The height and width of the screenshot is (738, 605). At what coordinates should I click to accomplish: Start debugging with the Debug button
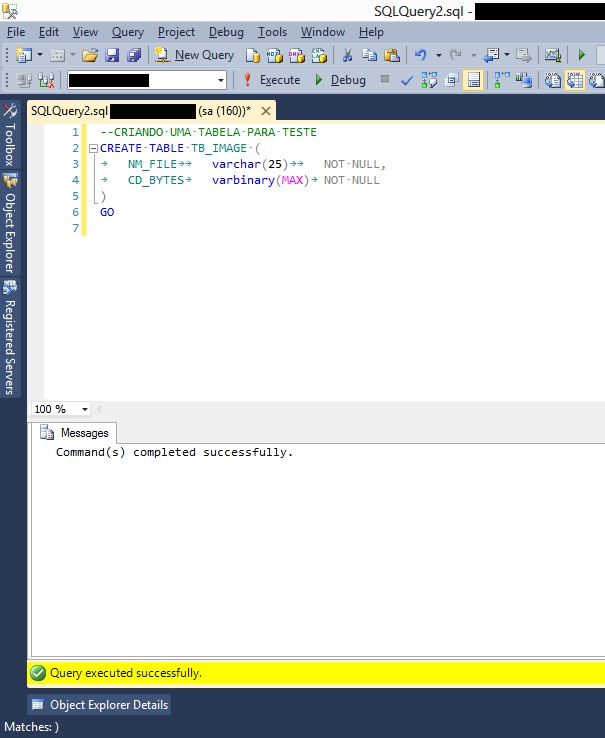(x=340, y=80)
